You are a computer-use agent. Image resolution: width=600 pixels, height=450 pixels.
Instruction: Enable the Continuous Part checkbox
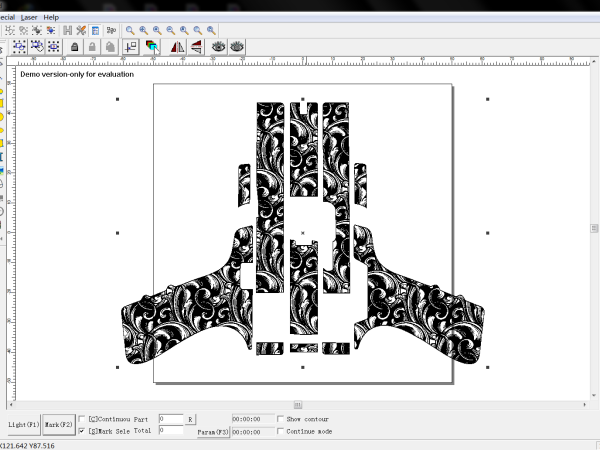click(82, 419)
